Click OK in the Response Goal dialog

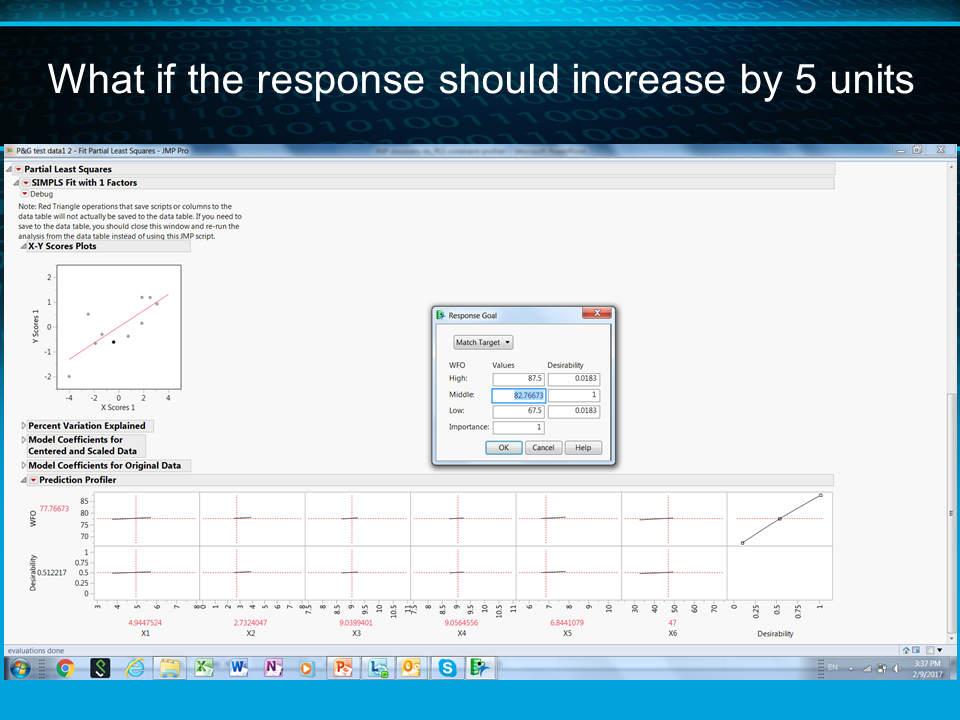[503, 447]
